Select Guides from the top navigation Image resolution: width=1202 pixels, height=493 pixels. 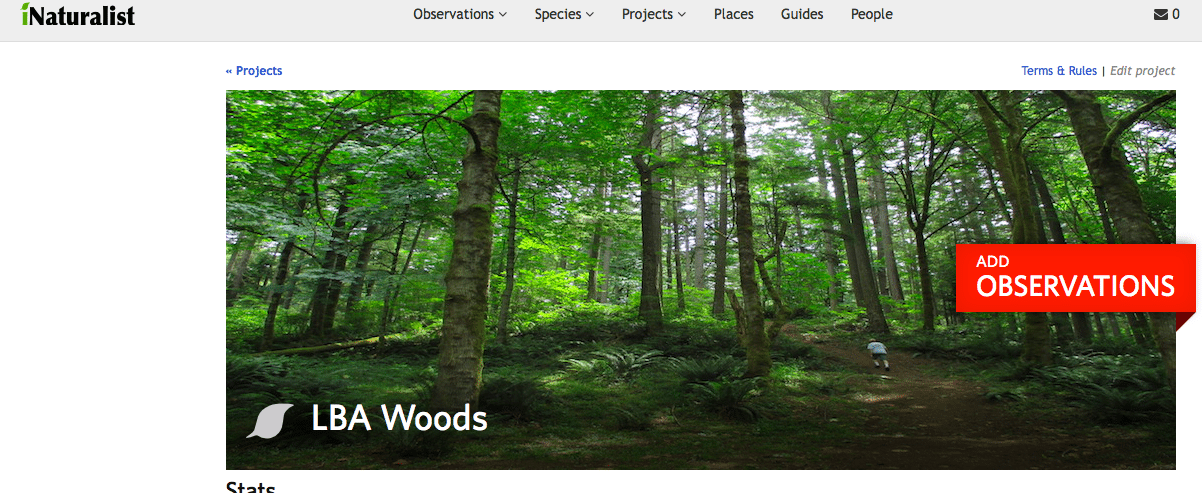coord(802,14)
